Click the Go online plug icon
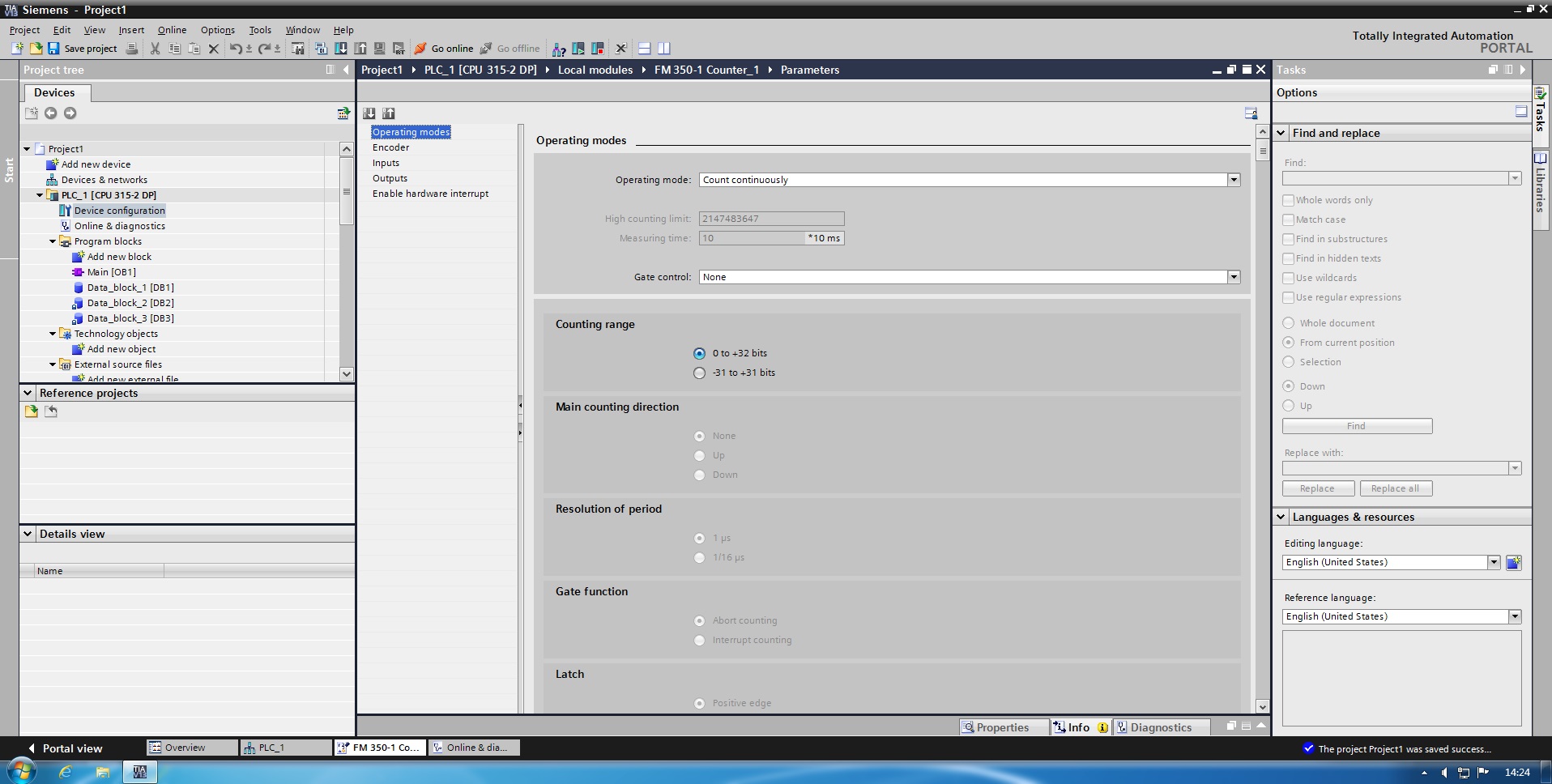This screenshot has width=1552, height=784. tap(420, 49)
